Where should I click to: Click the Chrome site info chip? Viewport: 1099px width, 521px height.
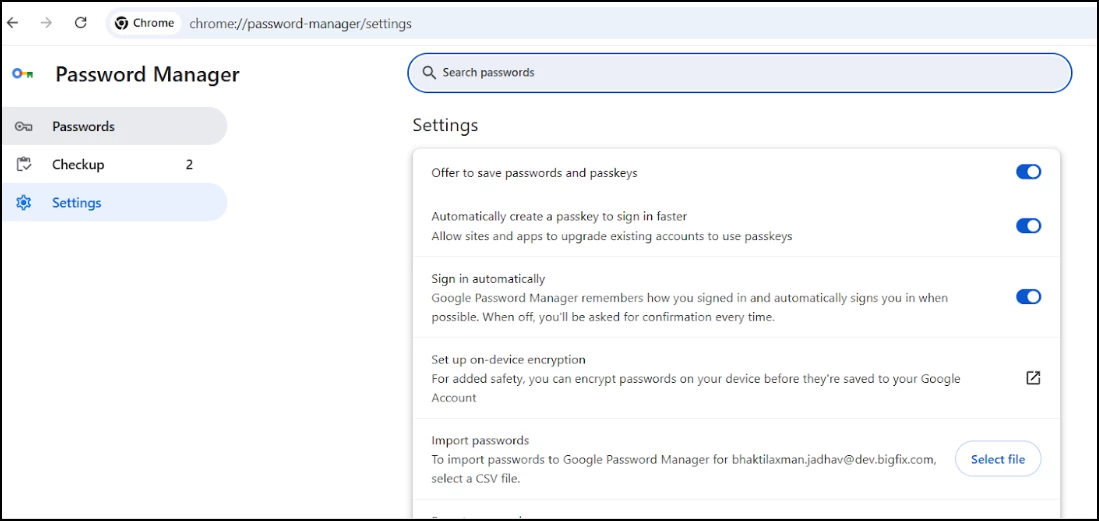click(x=145, y=23)
